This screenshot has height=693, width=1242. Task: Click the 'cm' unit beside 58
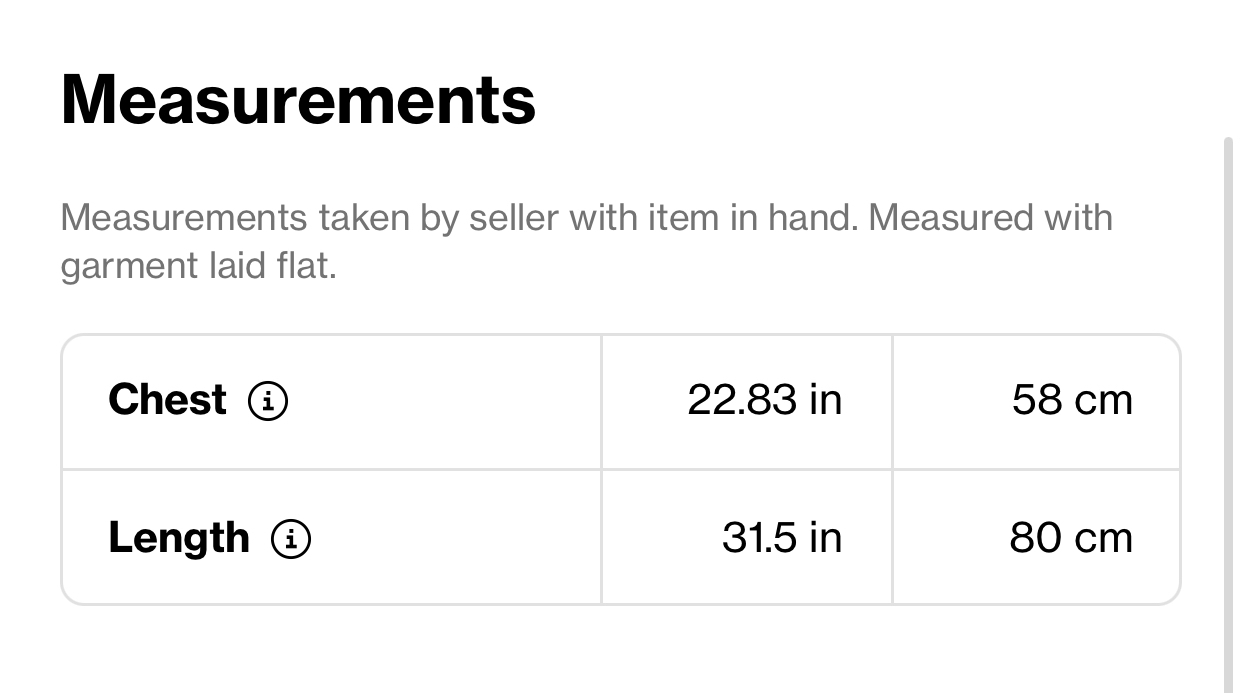tap(1104, 402)
